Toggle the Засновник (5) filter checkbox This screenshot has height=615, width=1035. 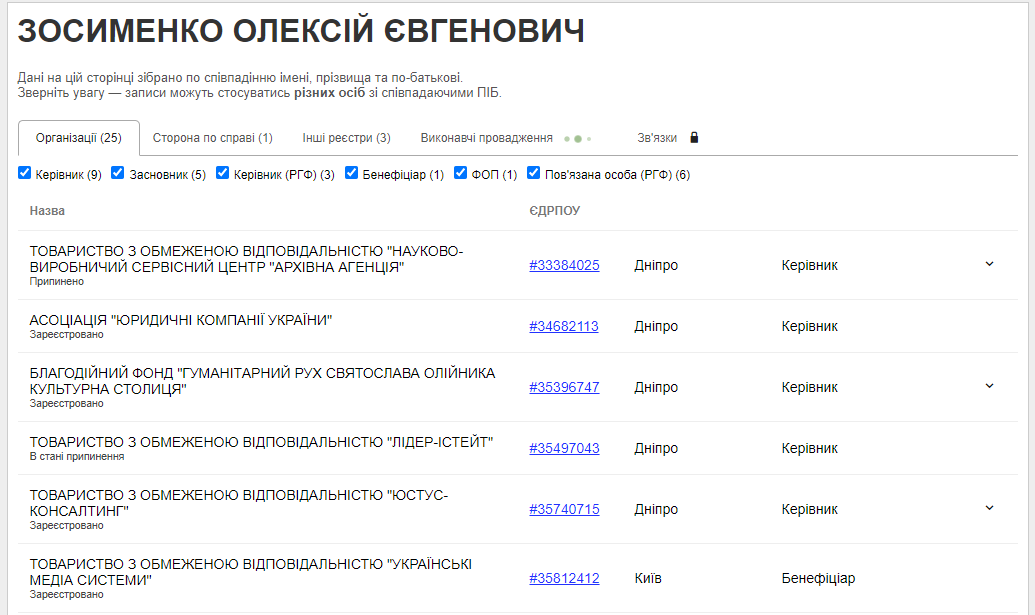pyautogui.click(x=118, y=173)
